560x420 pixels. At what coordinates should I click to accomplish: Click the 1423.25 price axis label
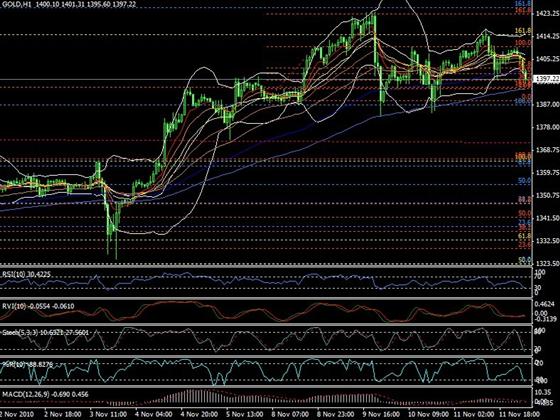click(x=548, y=14)
